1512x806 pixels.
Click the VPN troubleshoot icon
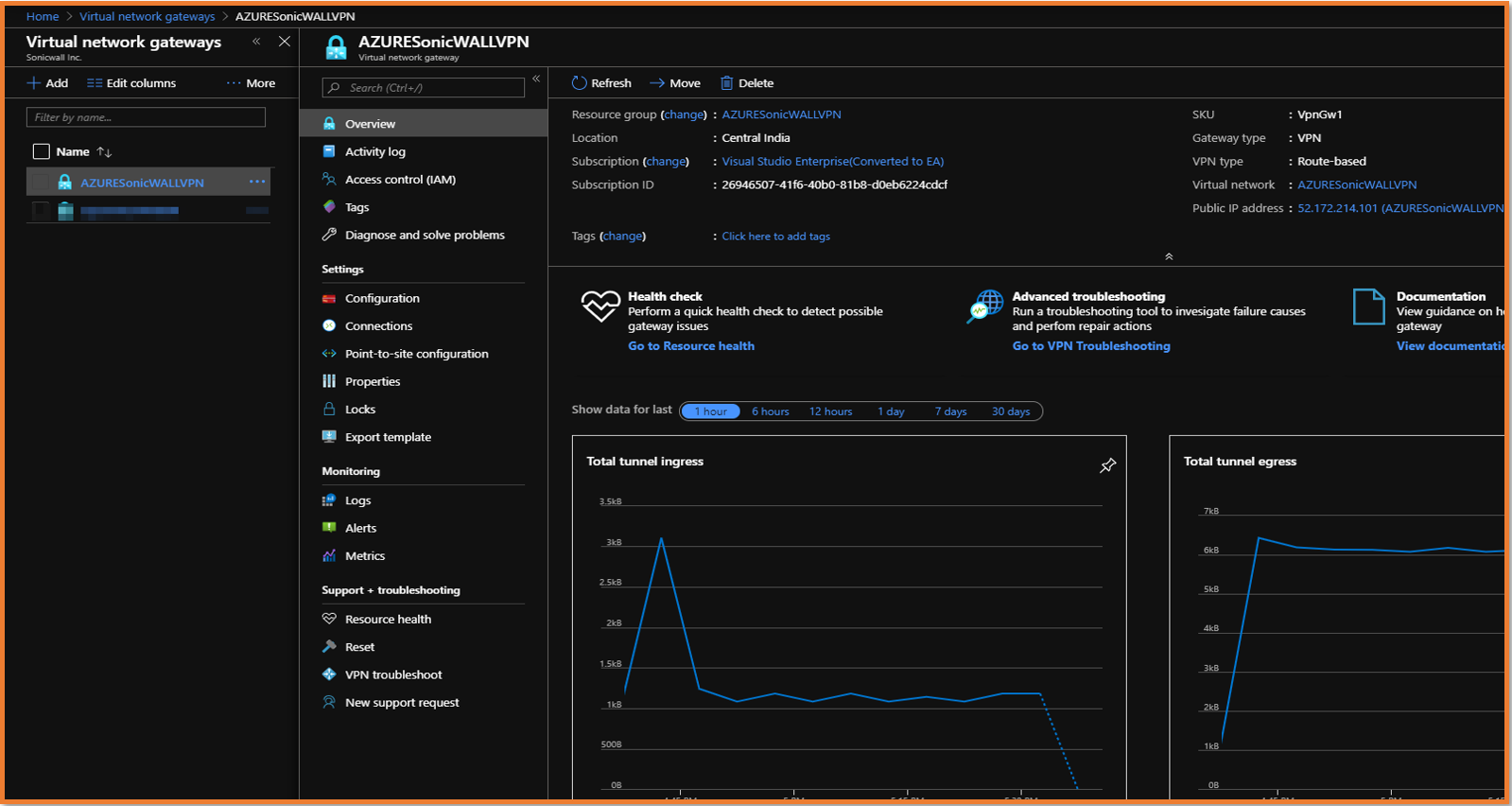329,675
